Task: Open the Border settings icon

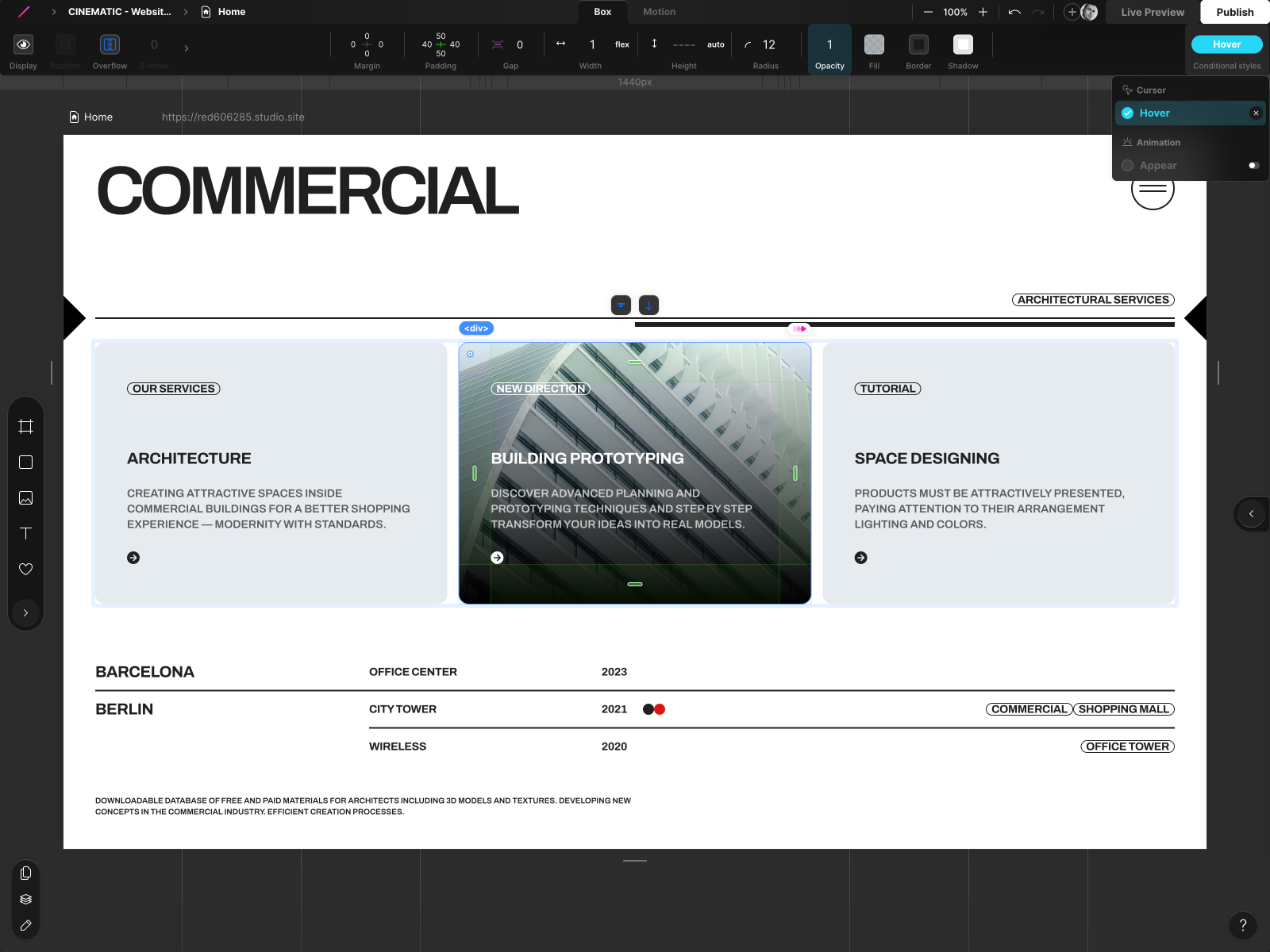Action: point(918,45)
